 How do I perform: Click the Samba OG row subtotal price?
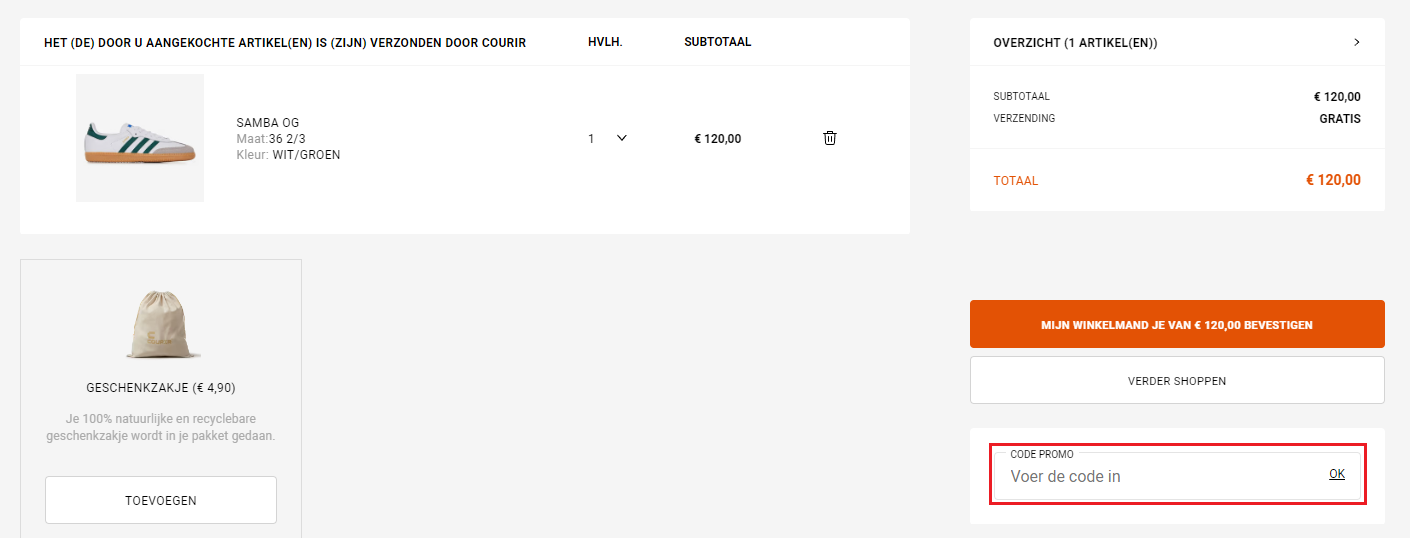718,139
